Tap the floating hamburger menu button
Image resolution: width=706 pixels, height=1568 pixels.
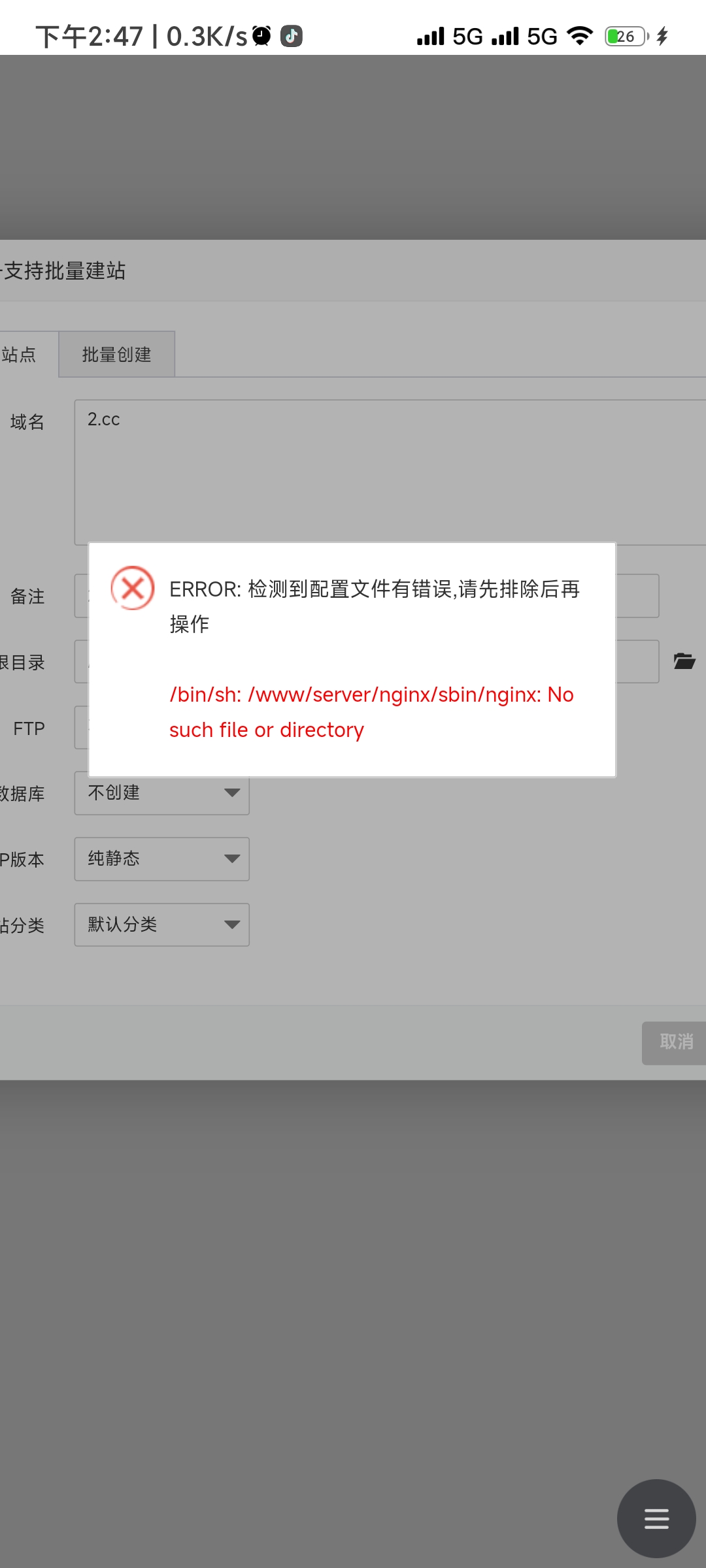pyautogui.click(x=656, y=1518)
